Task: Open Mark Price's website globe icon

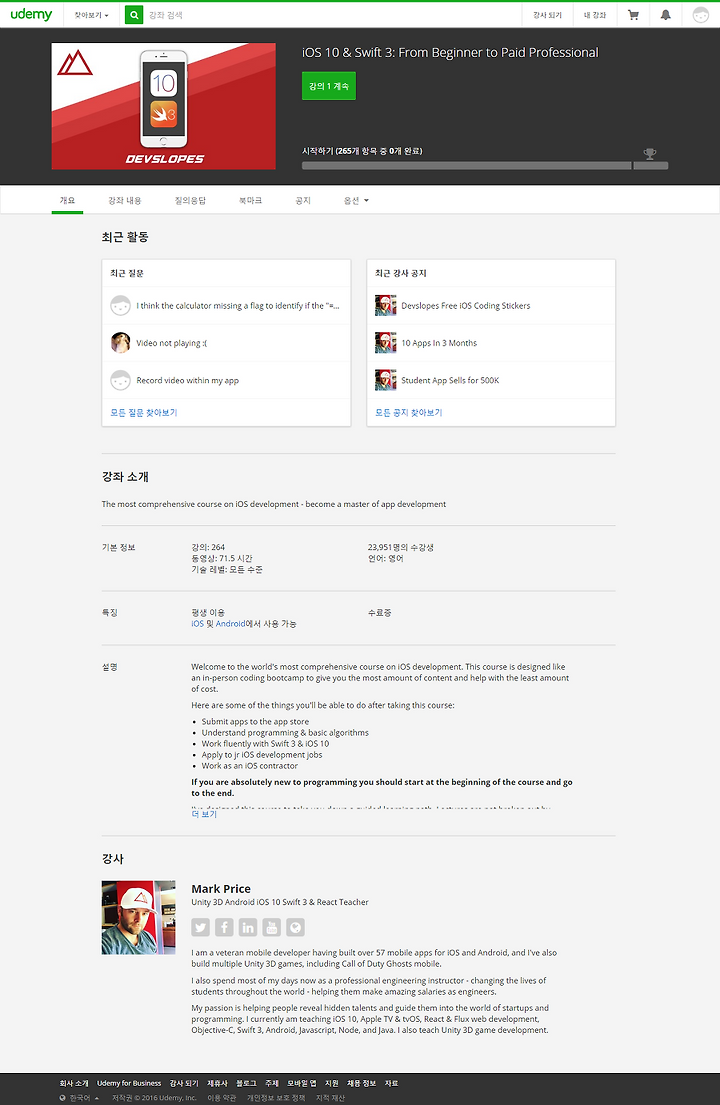Action: pos(295,927)
